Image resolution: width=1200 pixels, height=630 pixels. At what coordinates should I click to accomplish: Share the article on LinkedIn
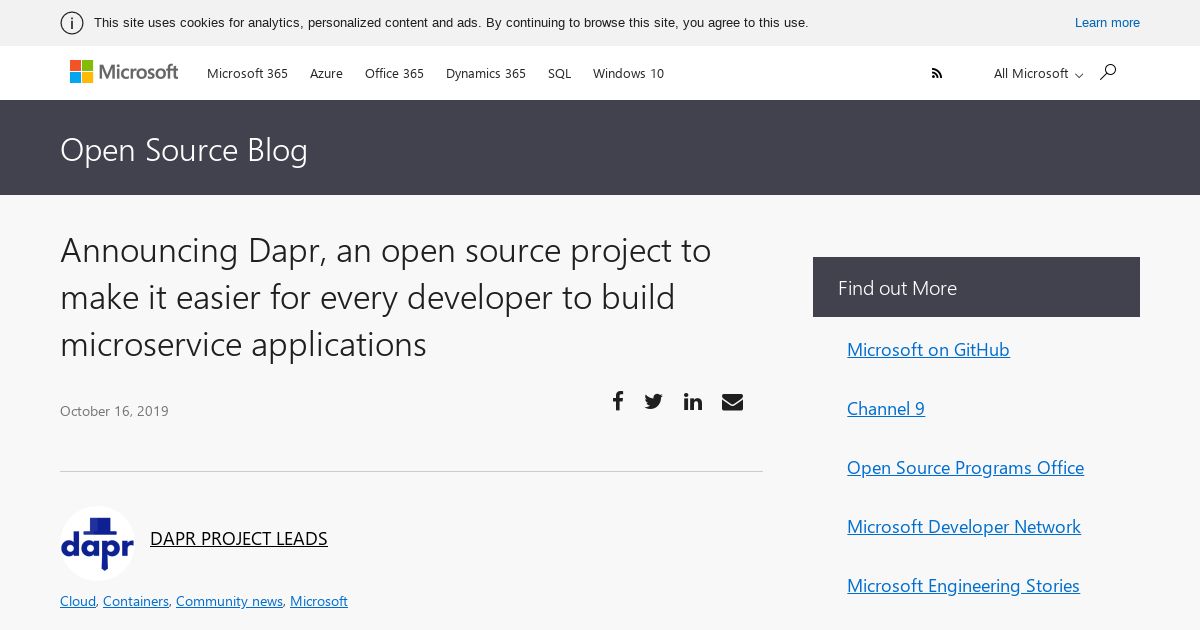point(693,402)
